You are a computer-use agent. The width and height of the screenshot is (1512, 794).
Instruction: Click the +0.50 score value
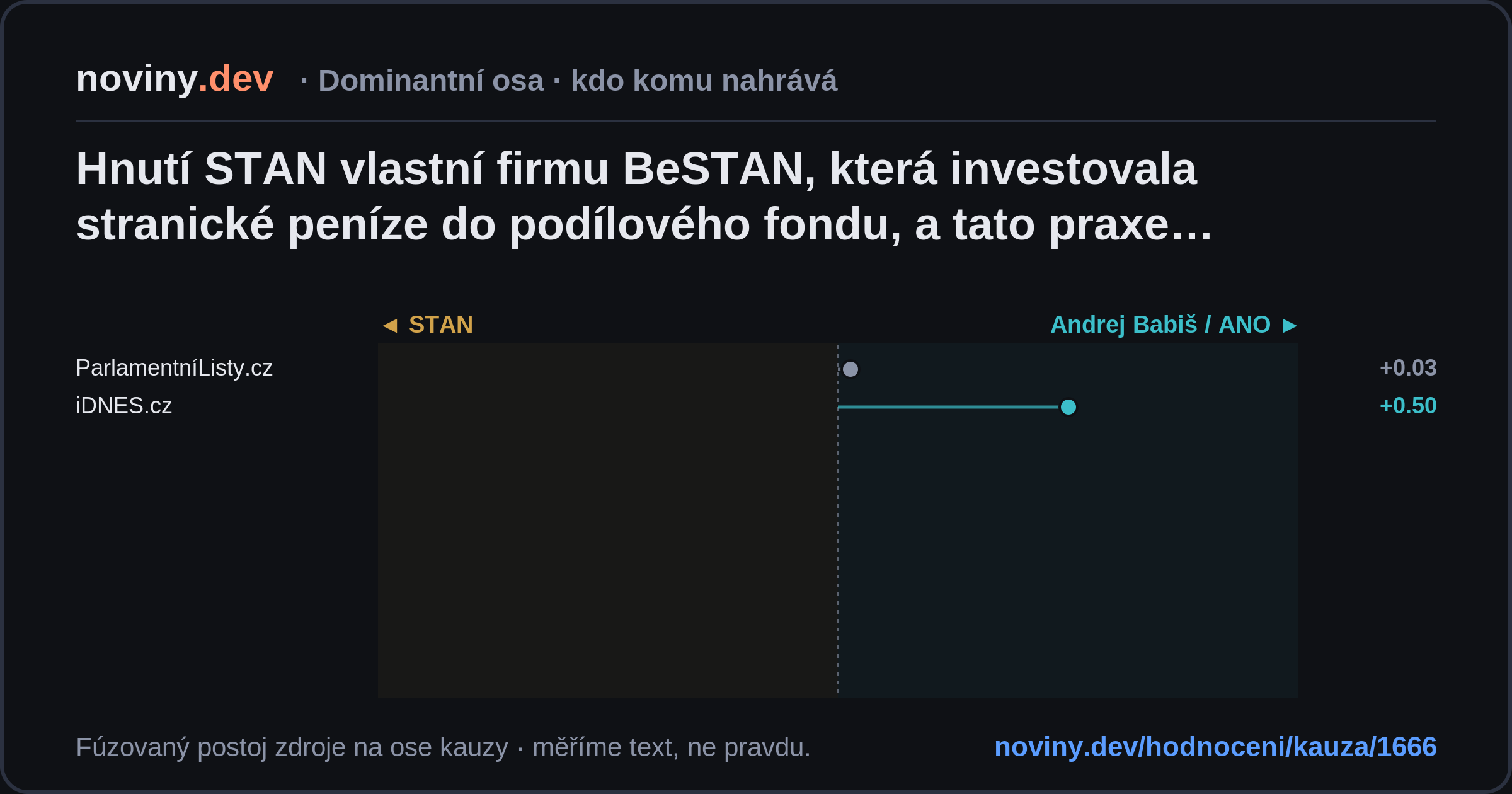[x=1408, y=406]
